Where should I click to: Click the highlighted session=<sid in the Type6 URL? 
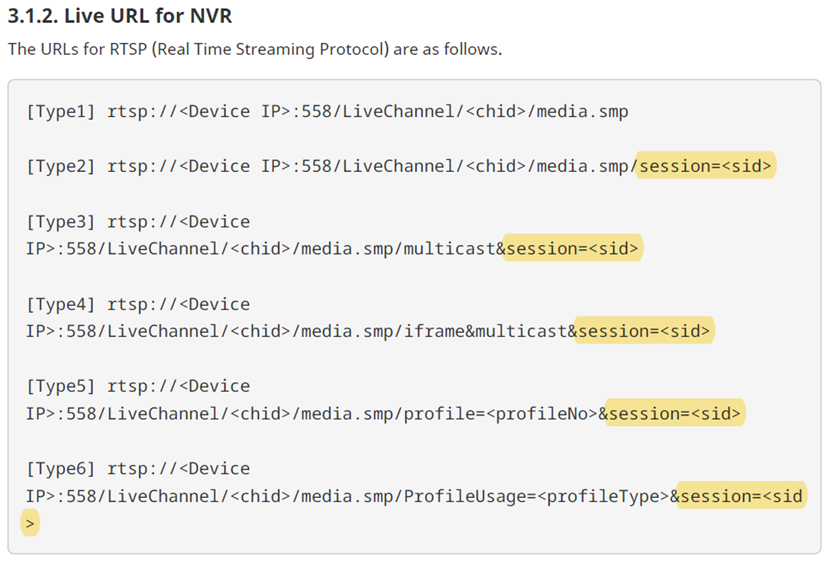pos(741,496)
